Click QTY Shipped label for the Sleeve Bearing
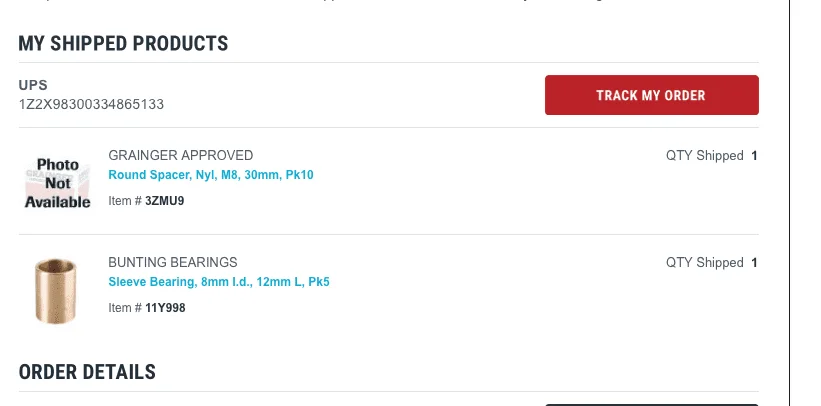Viewport: 821px width, 406px height. point(704,263)
